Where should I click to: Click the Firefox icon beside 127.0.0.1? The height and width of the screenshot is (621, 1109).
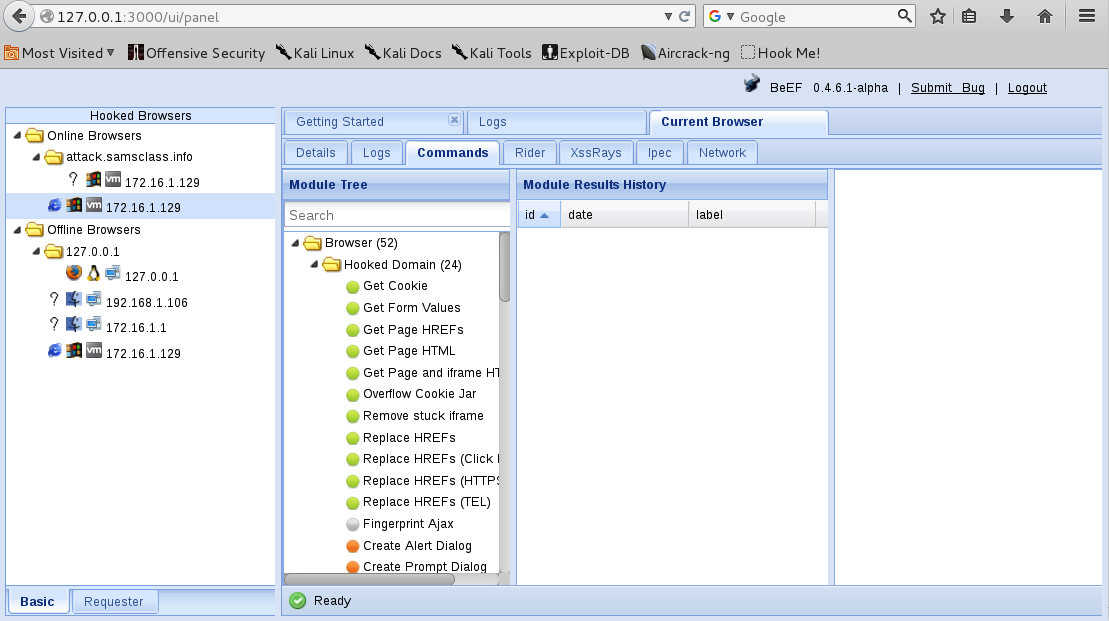click(74, 272)
